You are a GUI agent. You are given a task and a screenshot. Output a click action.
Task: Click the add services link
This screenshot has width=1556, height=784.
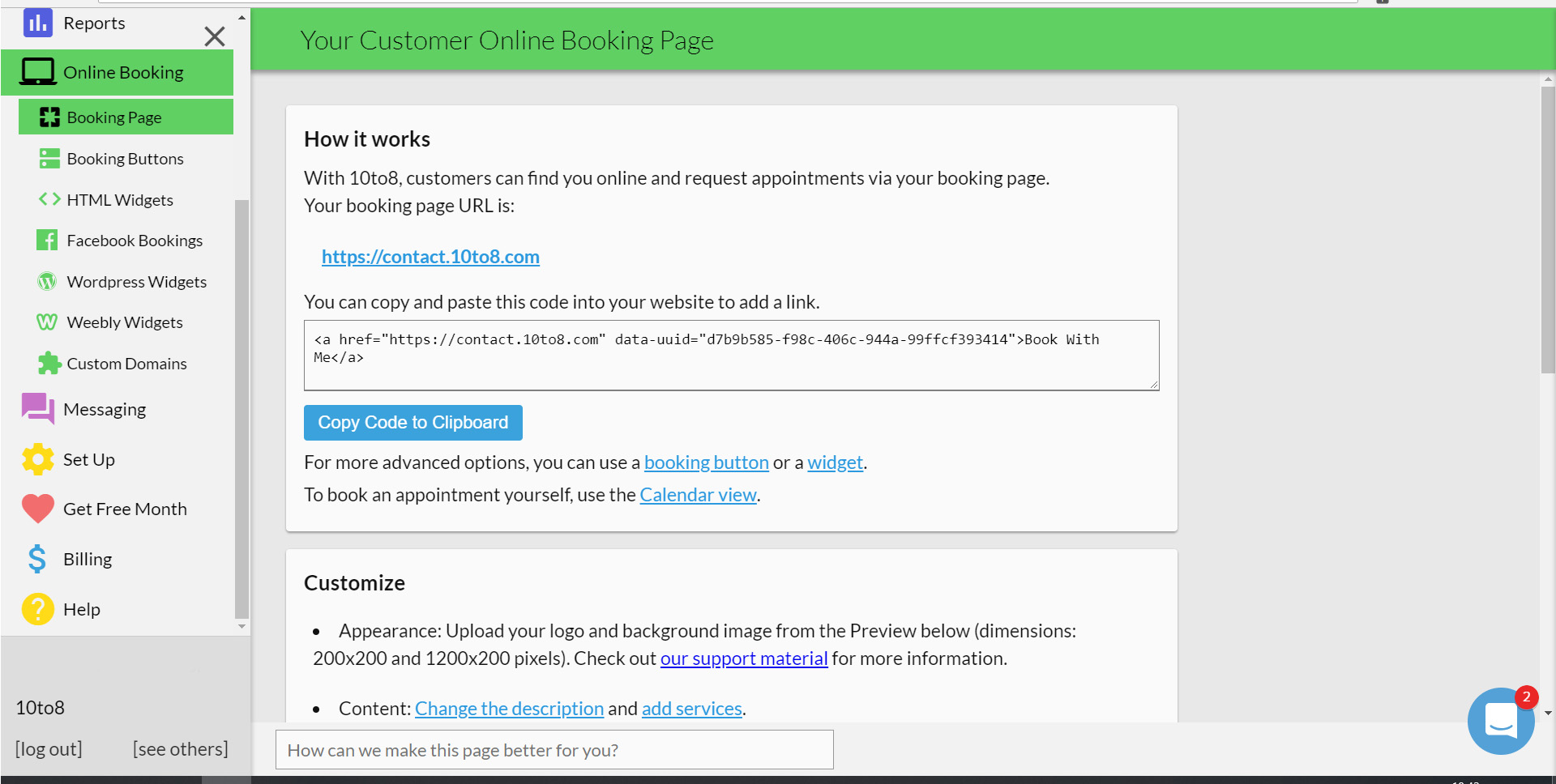(x=692, y=709)
